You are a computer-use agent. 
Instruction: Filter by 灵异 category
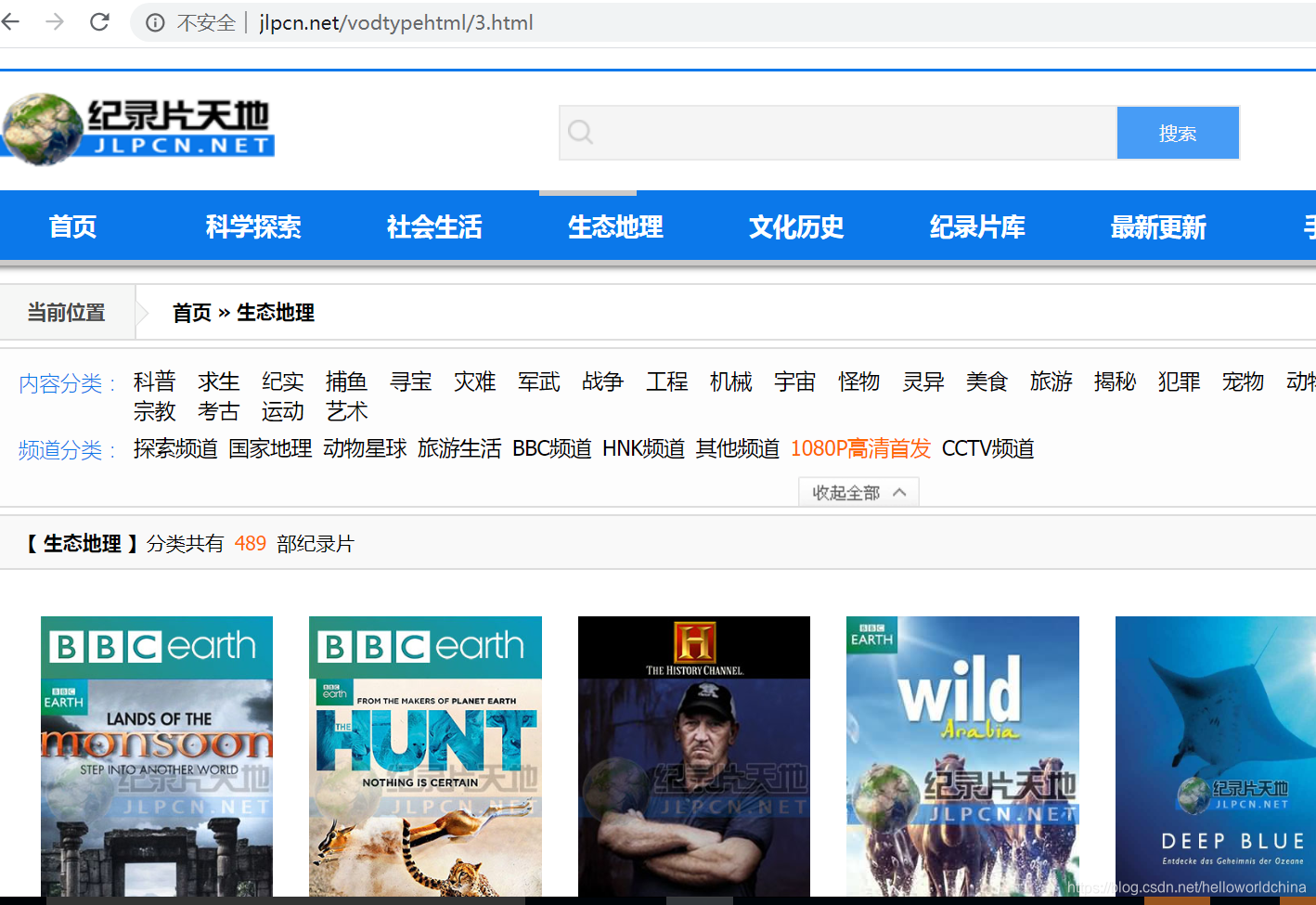pos(922,381)
